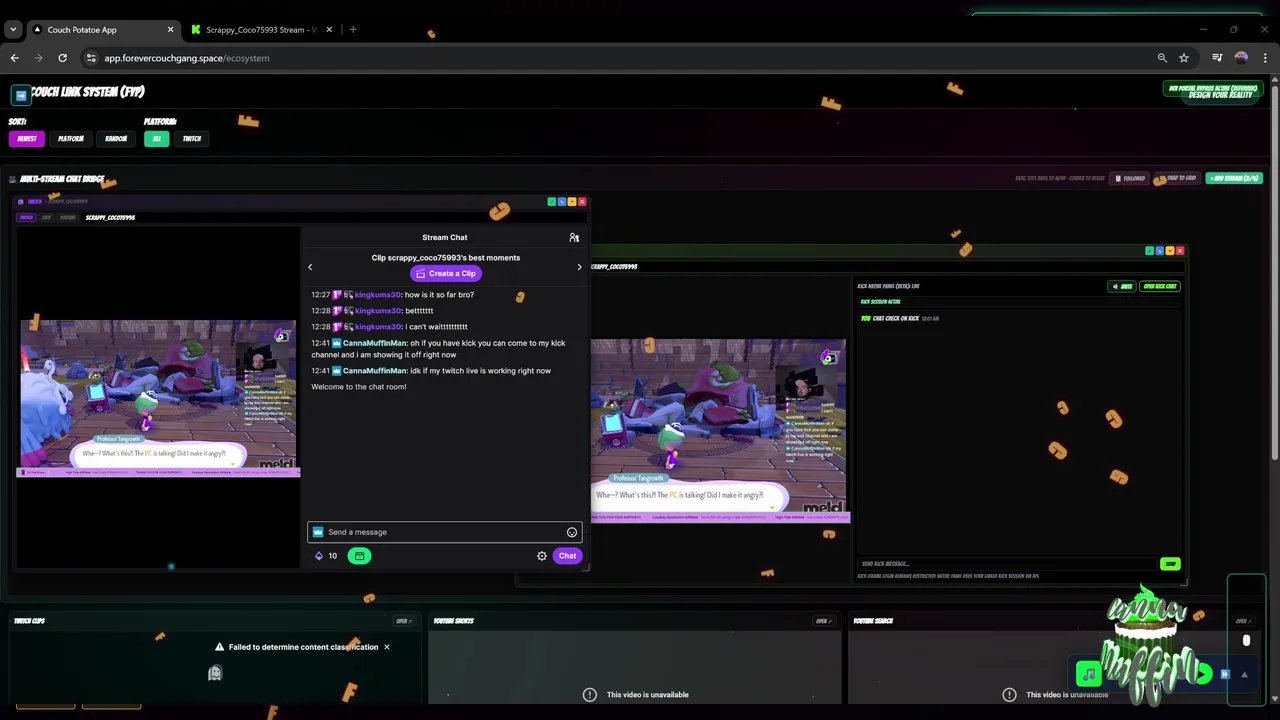Open the chat community users icon

click(574, 238)
